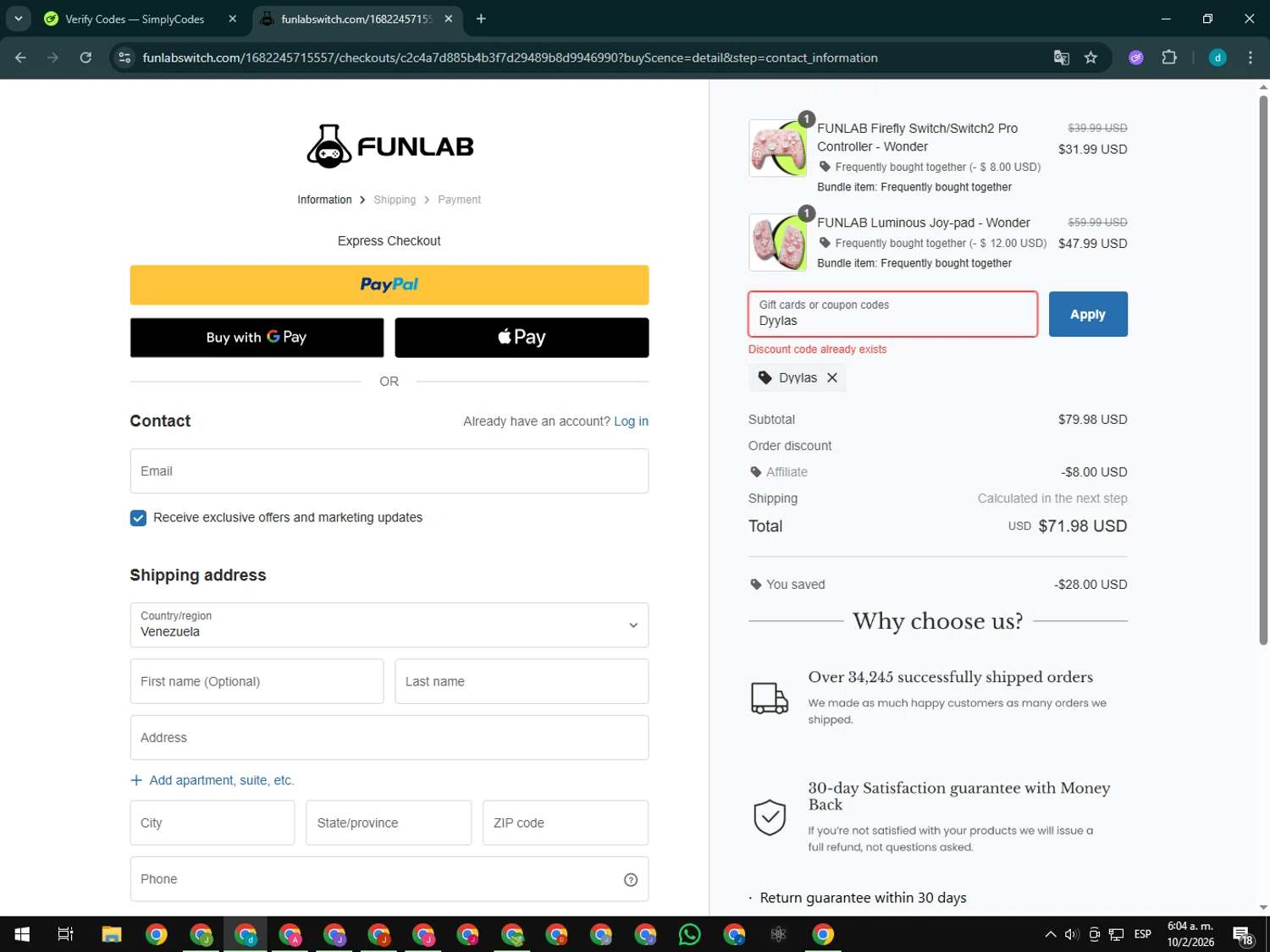The width and height of the screenshot is (1270, 952).
Task: Click the network icon in system tray
Action: pos(1117,934)
